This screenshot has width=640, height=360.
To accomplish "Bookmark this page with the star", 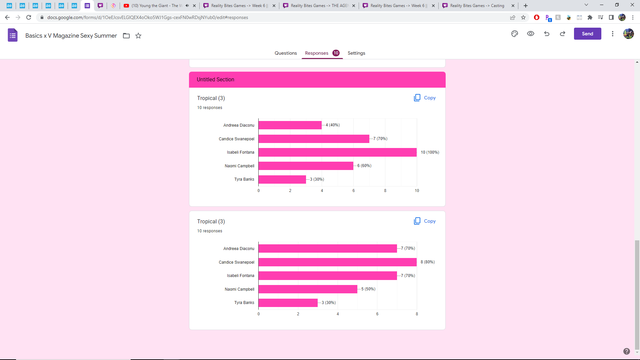I will point(523,18).
